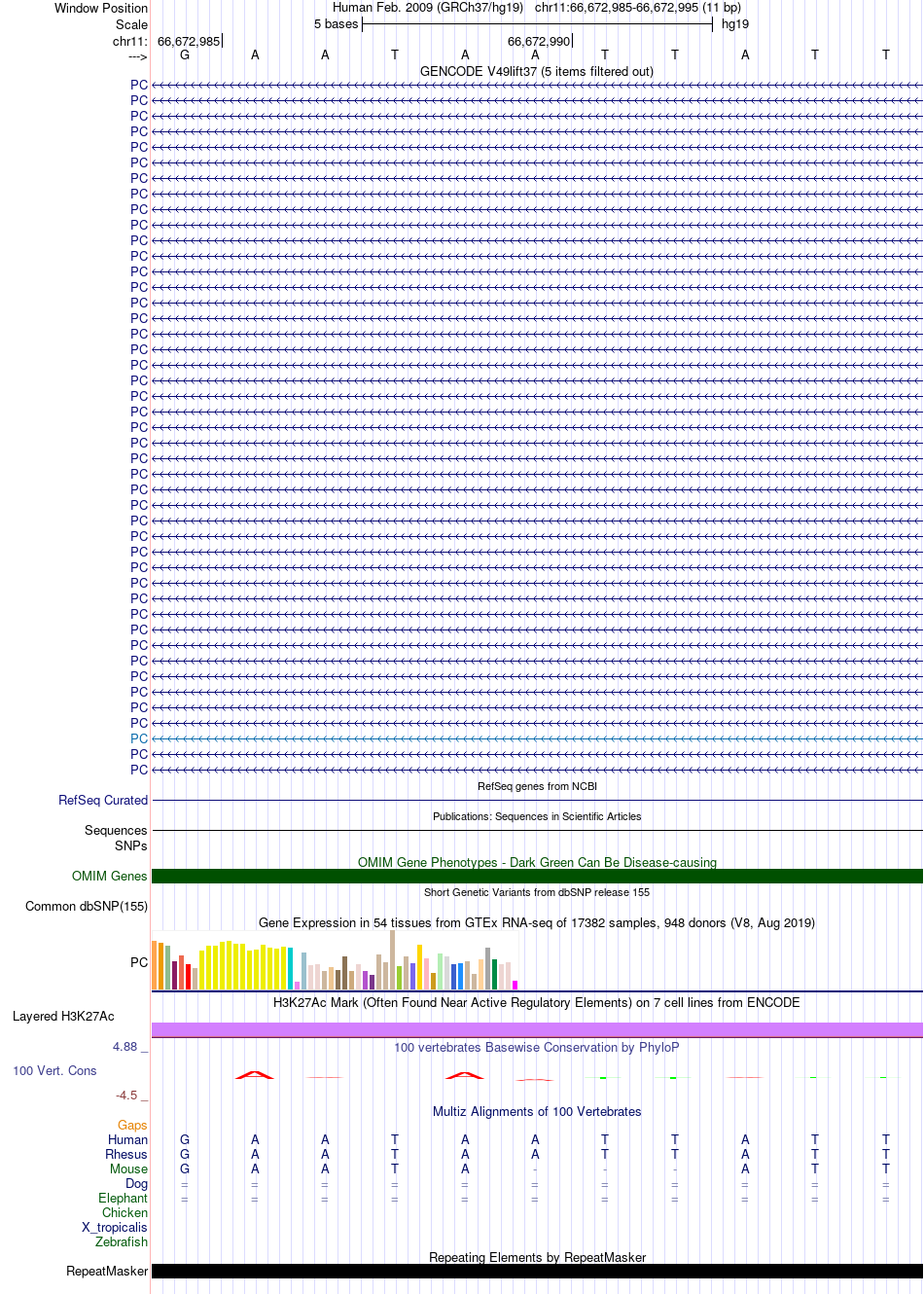Click the Dog alignment row label

pyautogui.click(x=137, y=1184)
